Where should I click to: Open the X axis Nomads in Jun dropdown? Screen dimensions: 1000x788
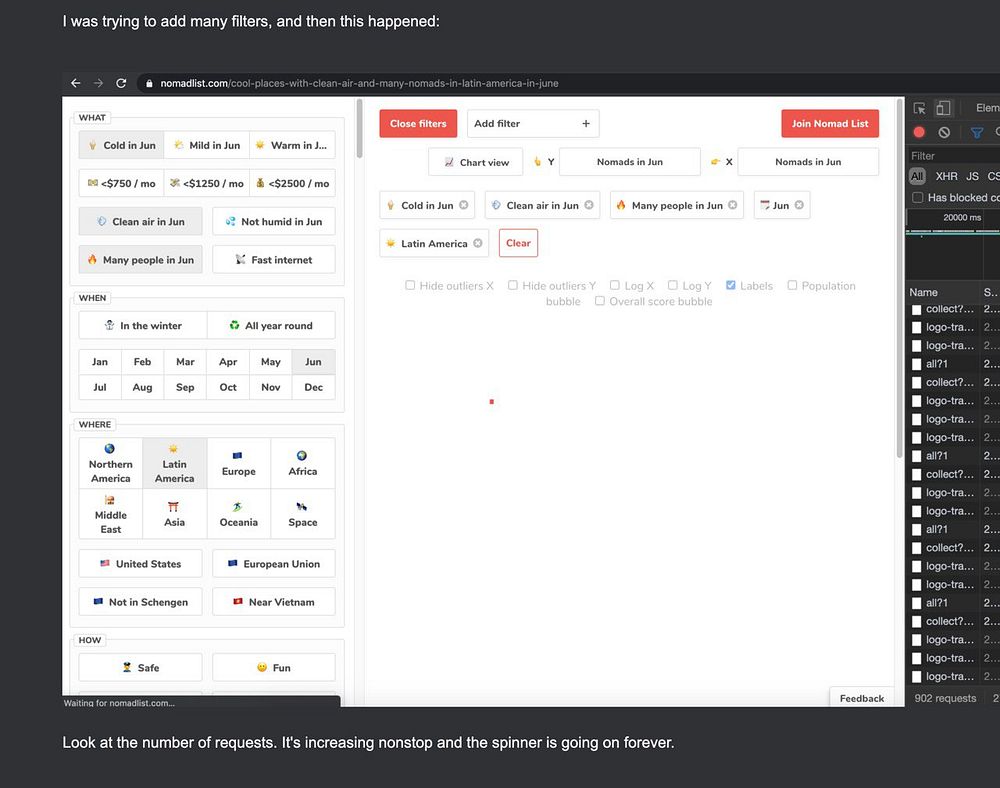(808, 162)
